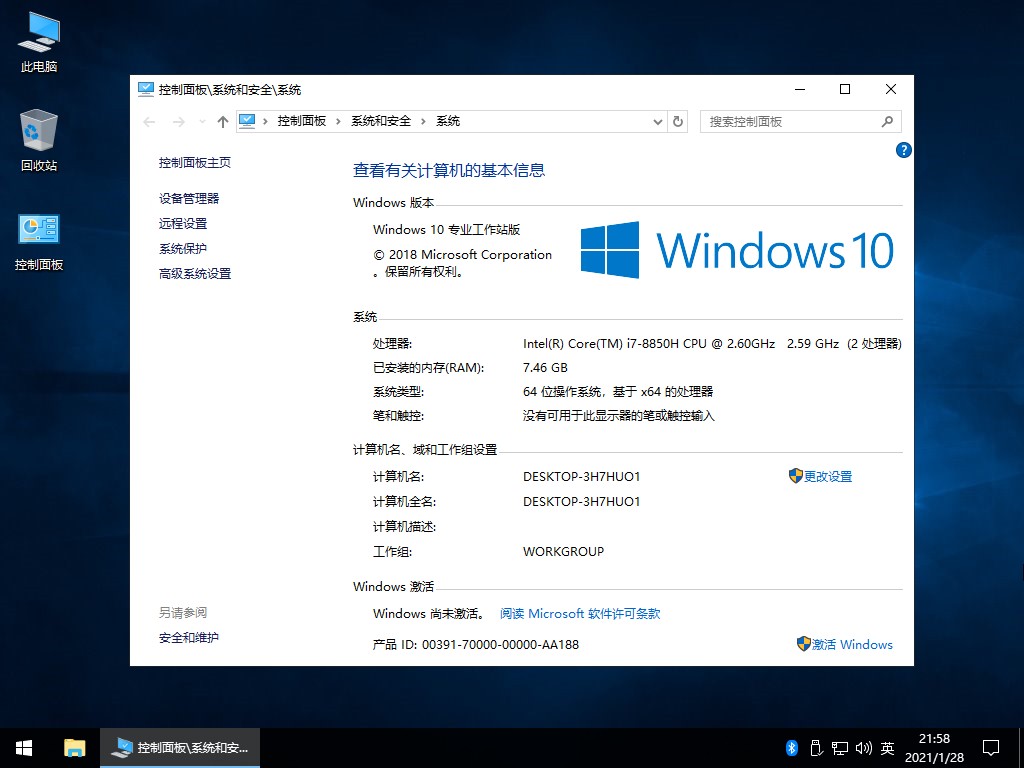
Task: Open the recent locations dropdown arrow
Action: pos(202,121)
